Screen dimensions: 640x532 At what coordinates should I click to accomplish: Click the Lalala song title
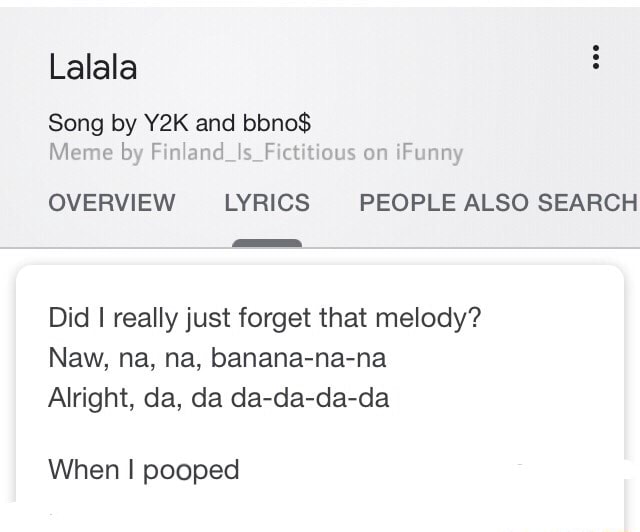93,67
